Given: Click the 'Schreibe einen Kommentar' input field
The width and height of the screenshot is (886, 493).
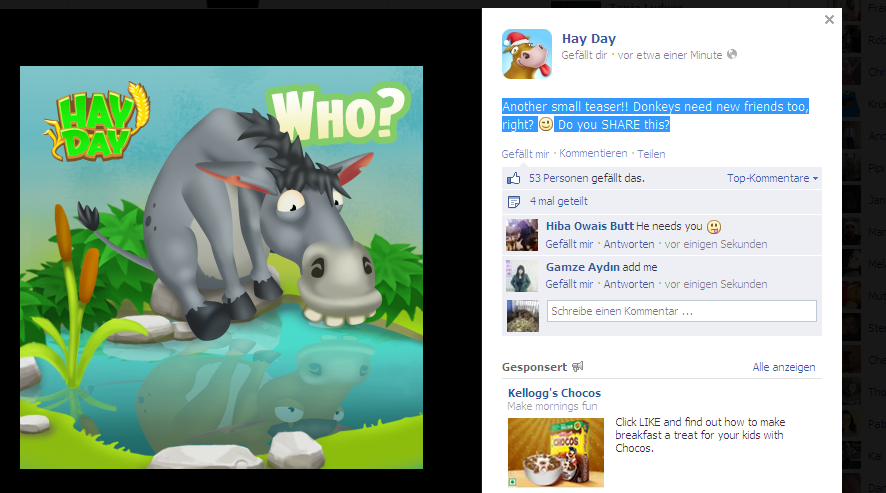Looking at the screenshot, I should [681, 311].
